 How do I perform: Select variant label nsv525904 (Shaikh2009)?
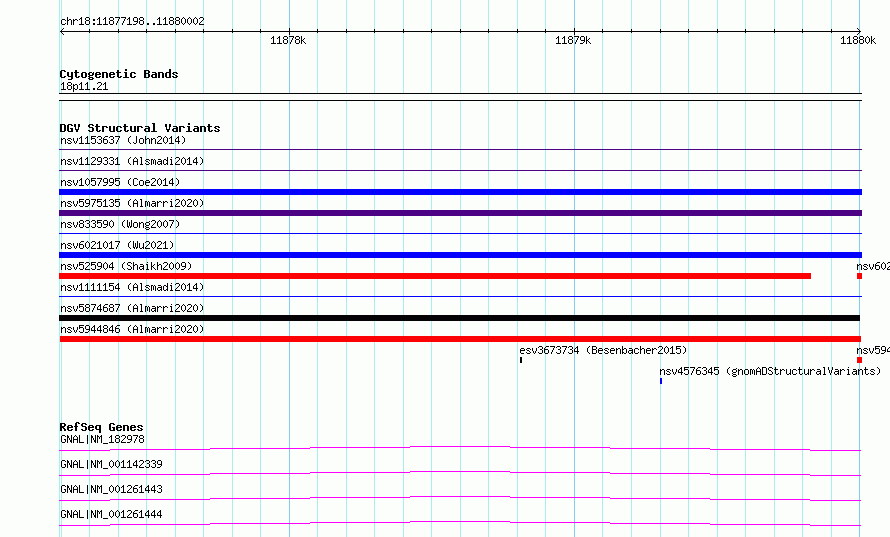[126, 266]
